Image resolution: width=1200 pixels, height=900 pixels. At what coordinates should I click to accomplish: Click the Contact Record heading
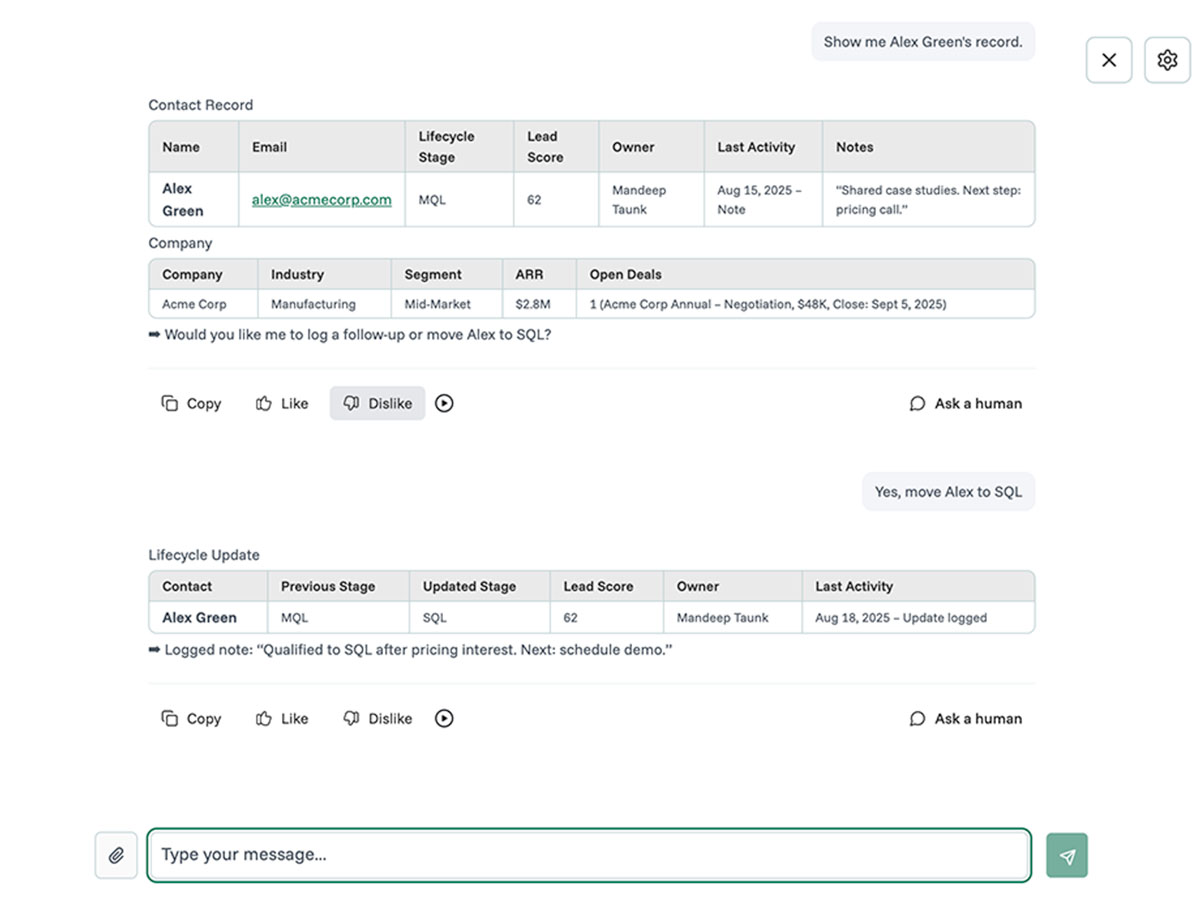[201, 105]
